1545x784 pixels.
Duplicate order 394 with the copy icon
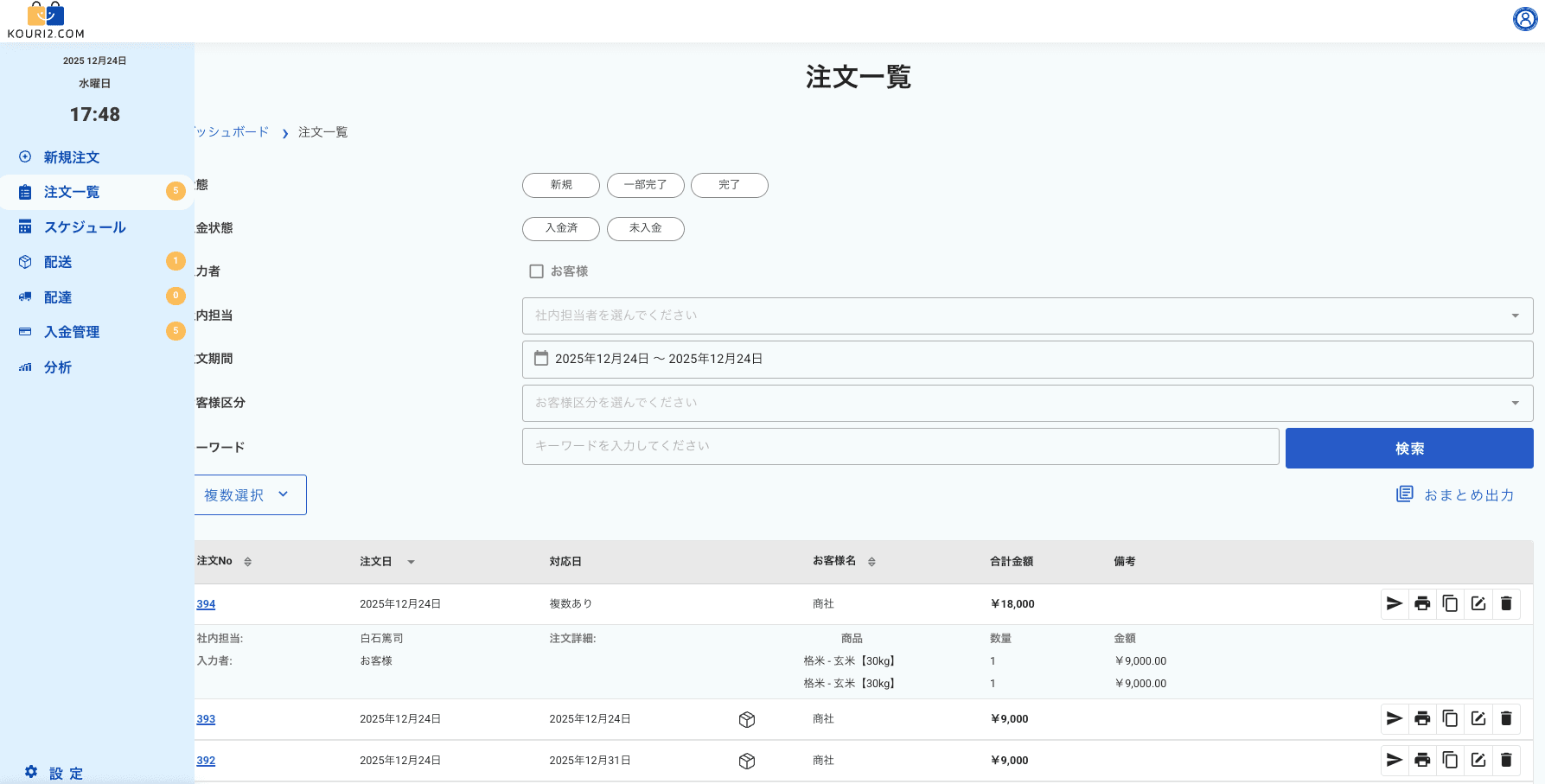click(x=1450, y=603)
